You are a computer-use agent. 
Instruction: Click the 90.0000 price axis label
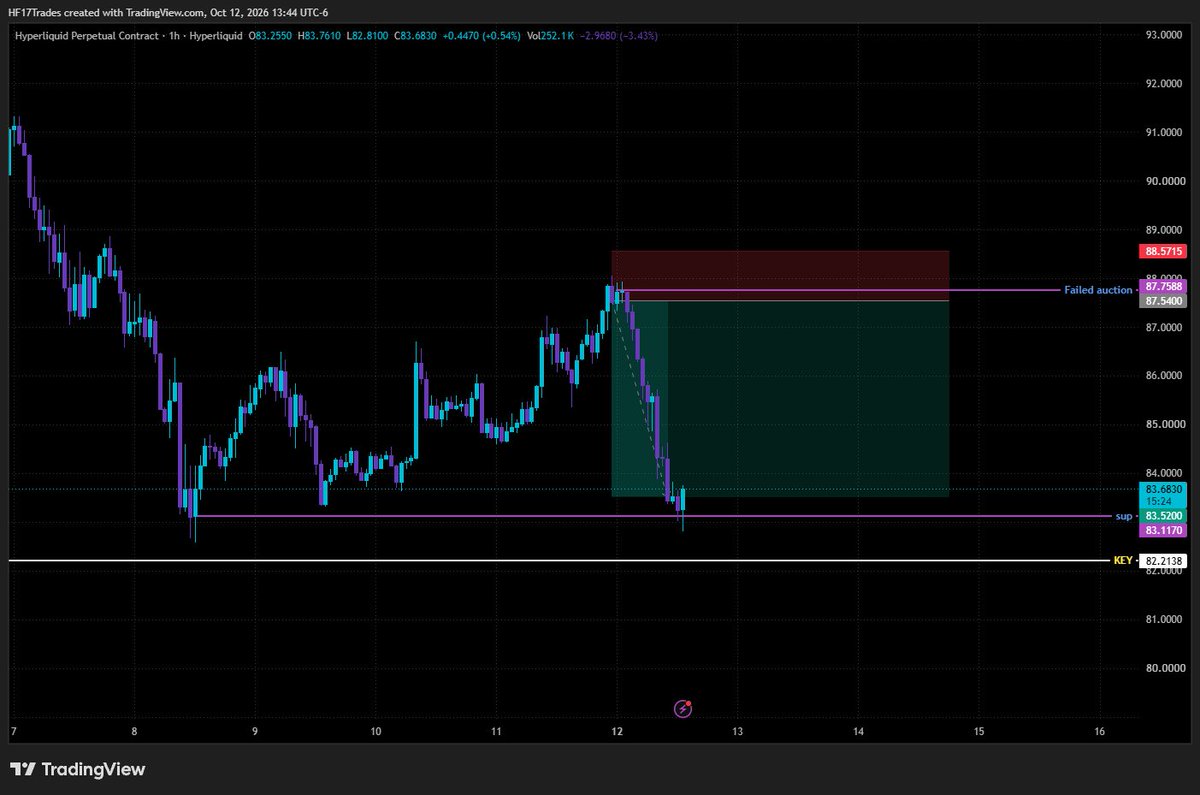pos(1166,181)
